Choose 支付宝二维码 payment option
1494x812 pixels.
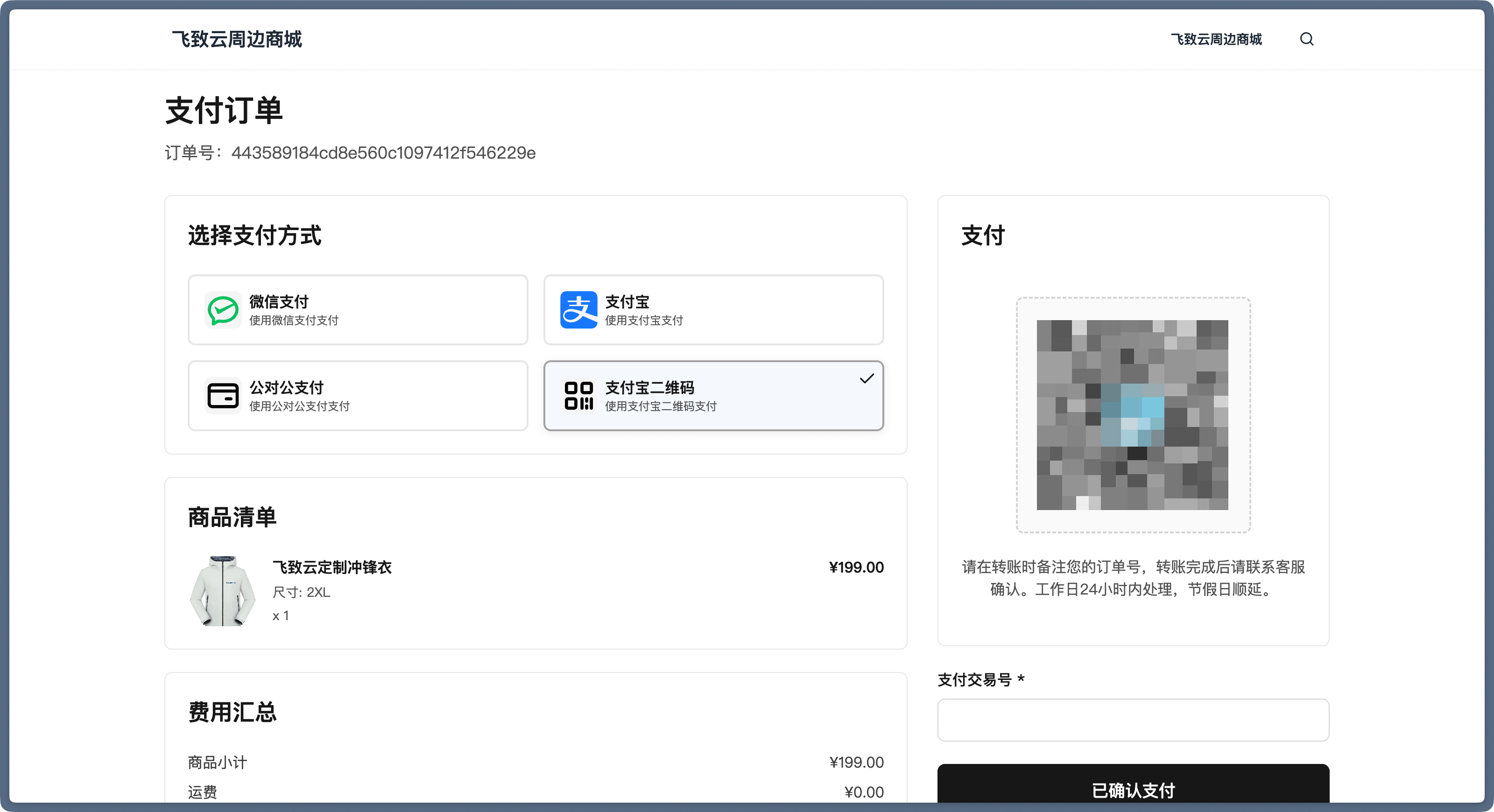tap(713, 396)
